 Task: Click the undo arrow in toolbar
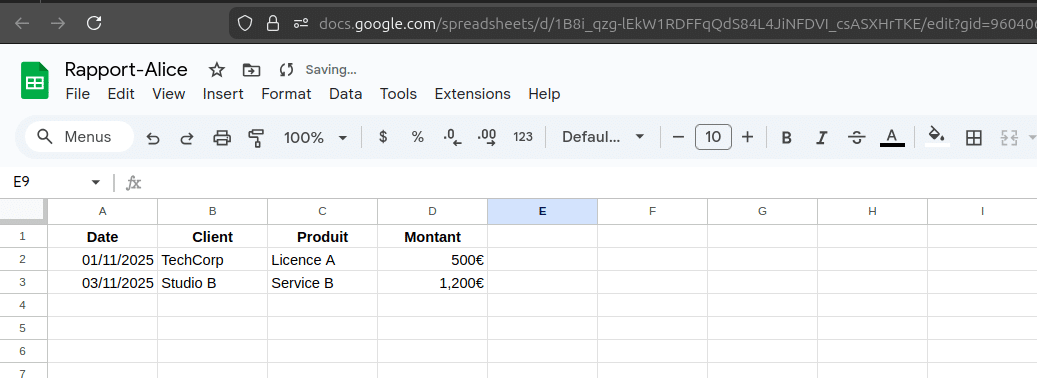coord(153,137)
